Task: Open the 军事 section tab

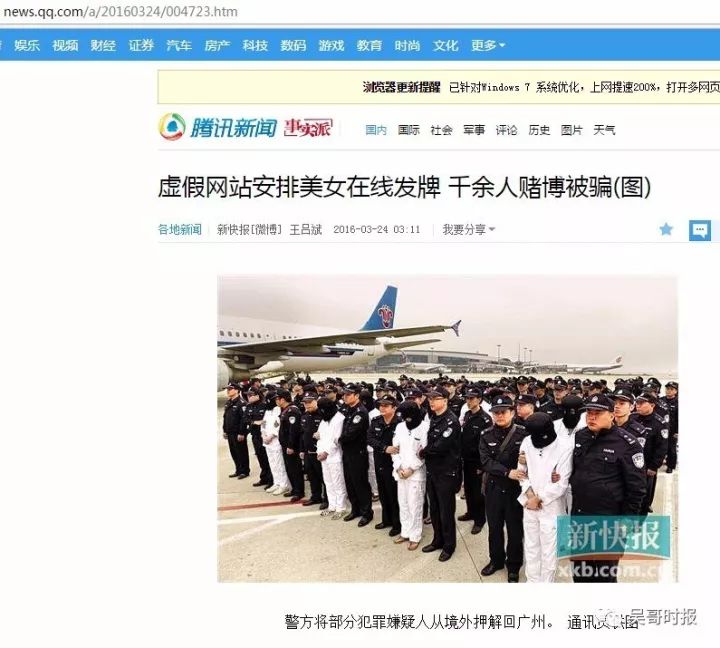Action: tap(474, 130)
